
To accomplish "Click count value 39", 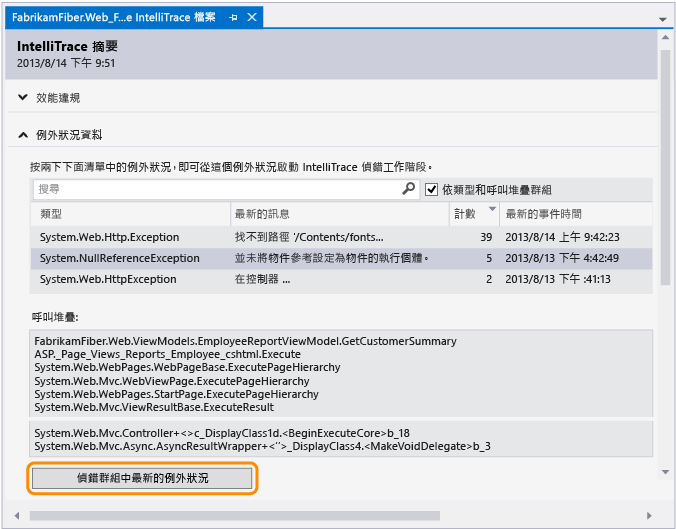I will (x=486, y=237).
